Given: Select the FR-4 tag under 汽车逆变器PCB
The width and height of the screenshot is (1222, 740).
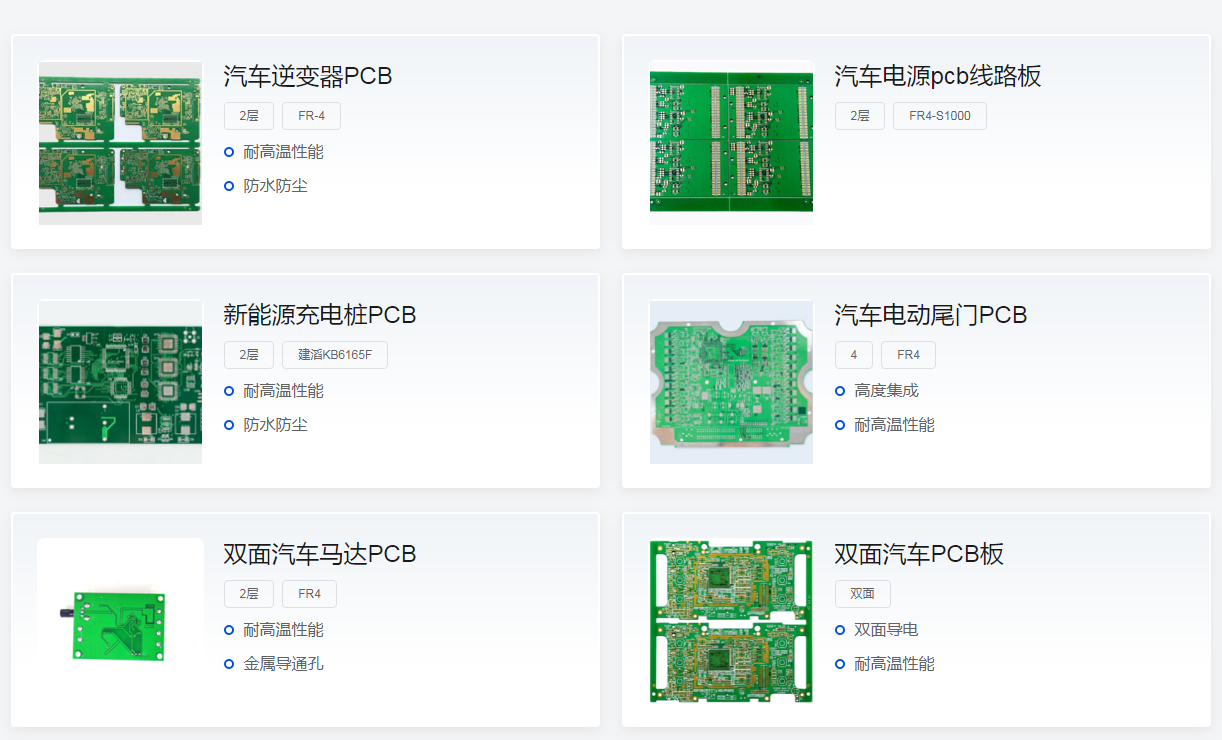Looking at the screenshot, I should (x=311, y=116).
